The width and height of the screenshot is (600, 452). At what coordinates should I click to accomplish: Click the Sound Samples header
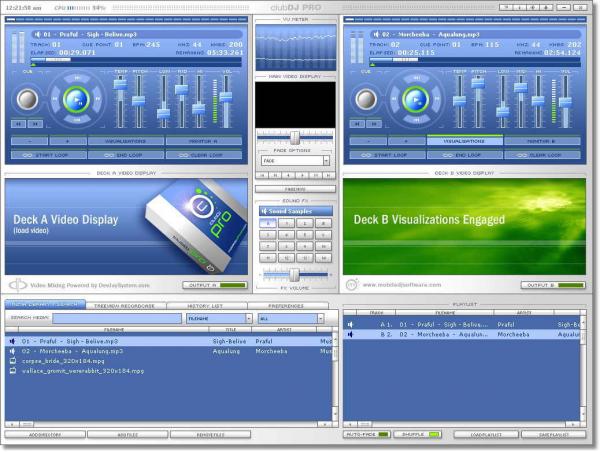(x=296, y=211)
